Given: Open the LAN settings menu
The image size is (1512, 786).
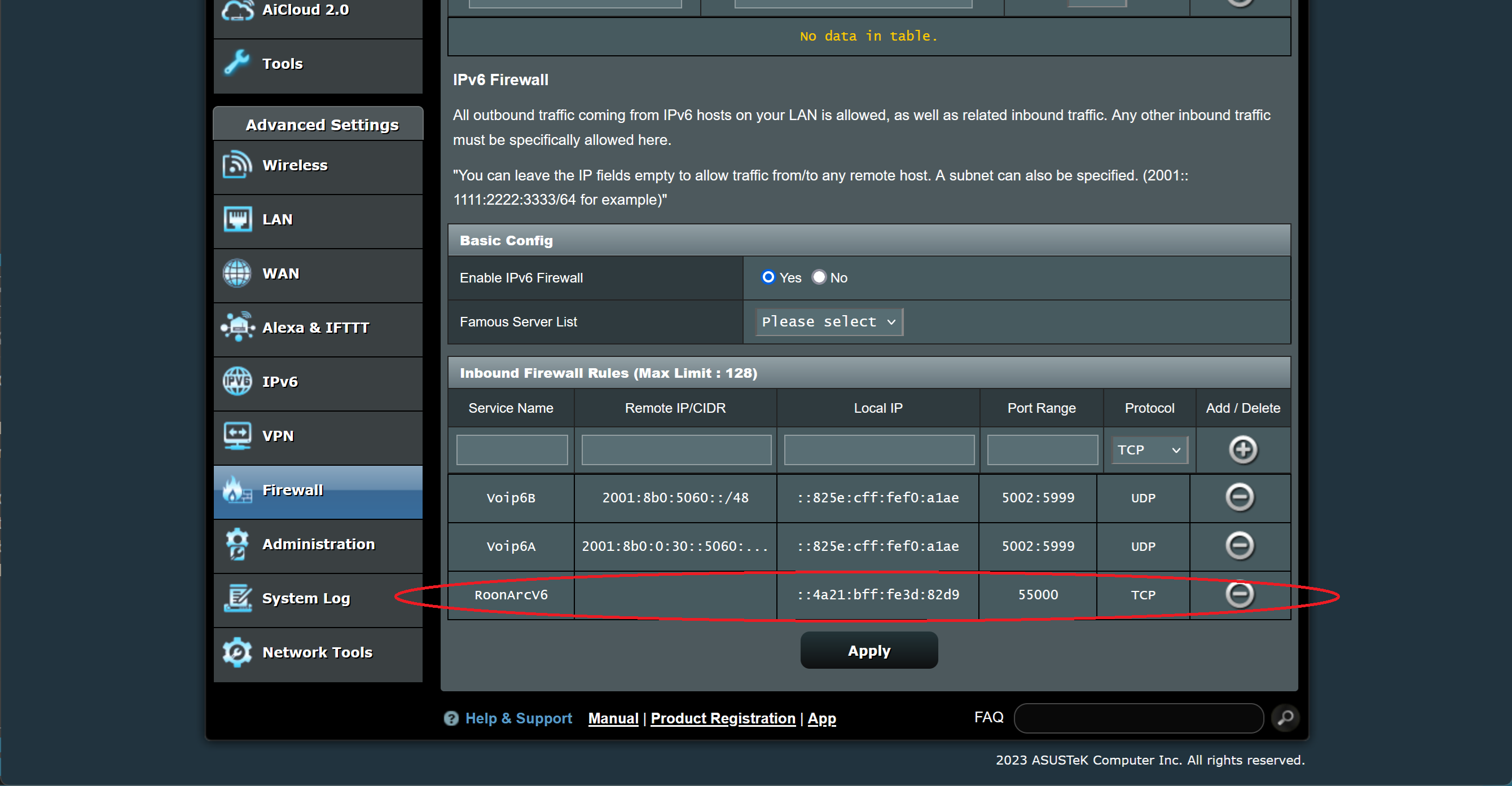Looking at the screenshot, I should point(318,220).
